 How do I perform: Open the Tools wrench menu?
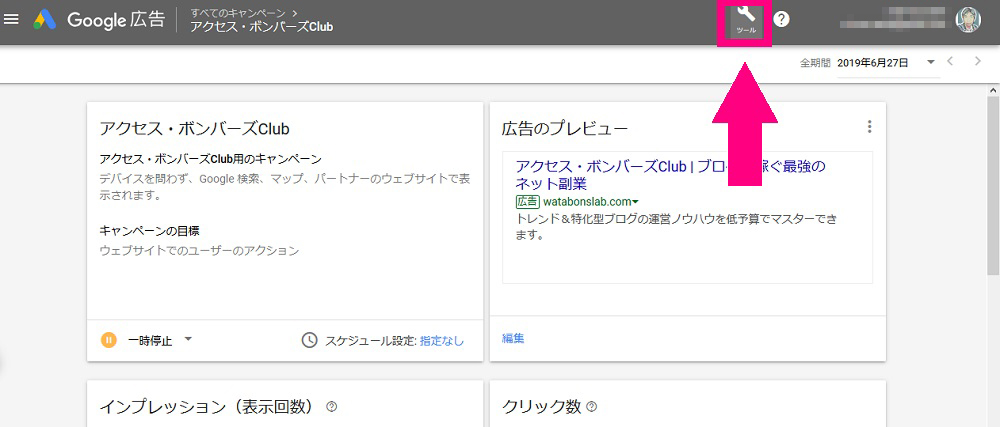pyautogui.click(x=746, y=20)
